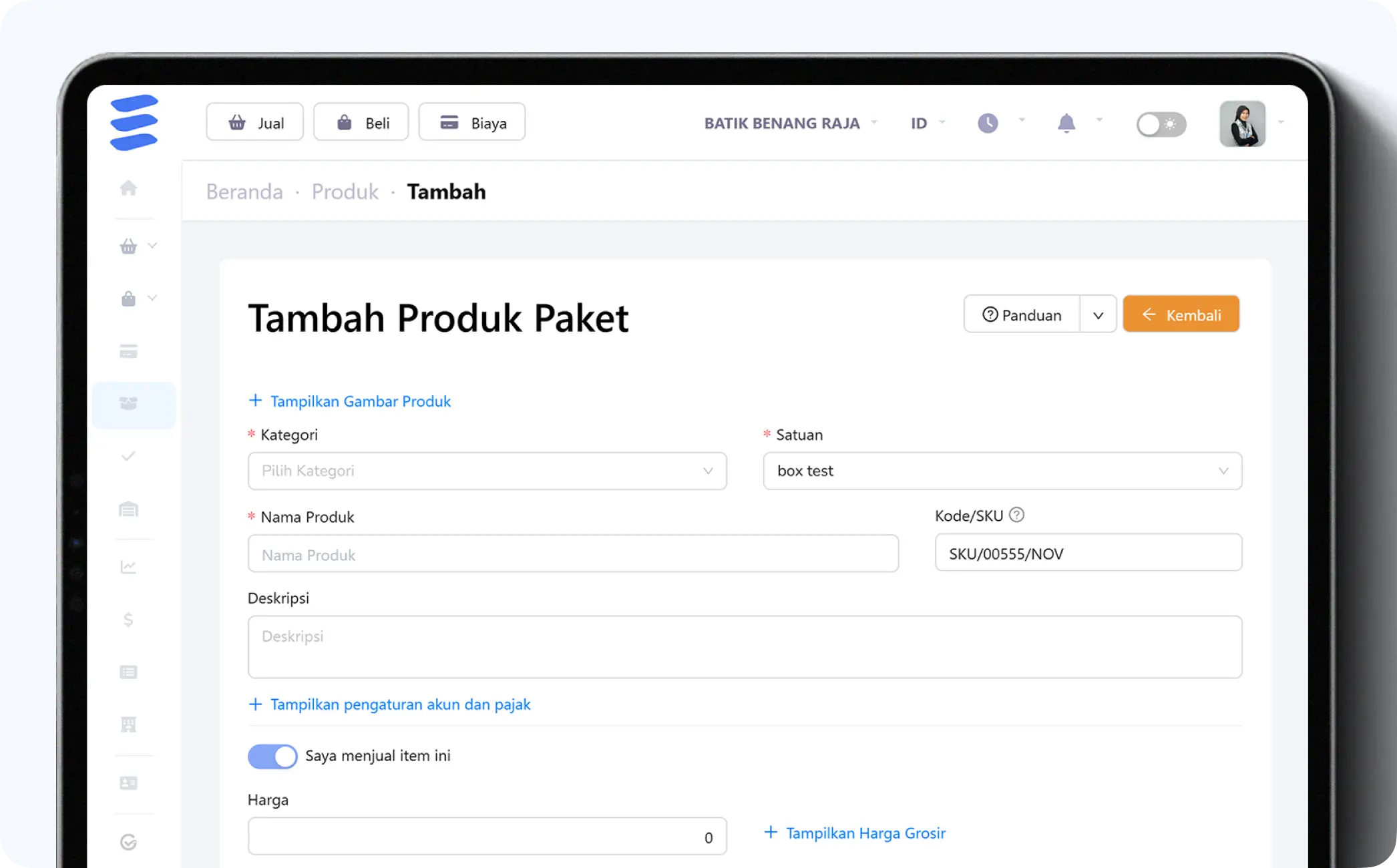Expand Tampilkan pengaturan akun dan pajak
The image size is (1397, 868).
[389, 704]
